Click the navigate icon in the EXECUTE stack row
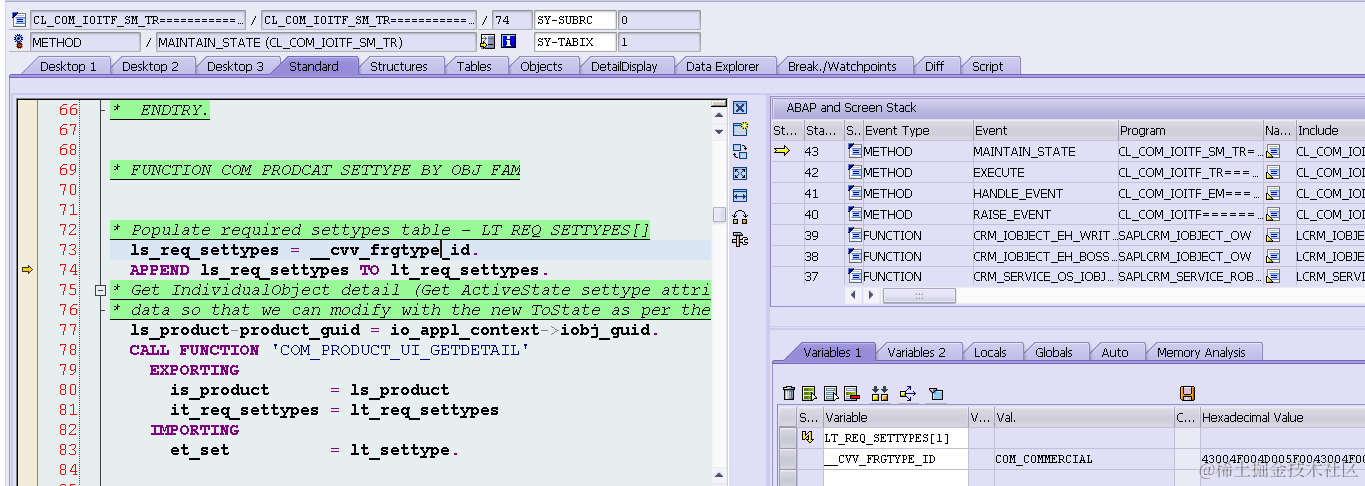 [x=1273, y=173]
